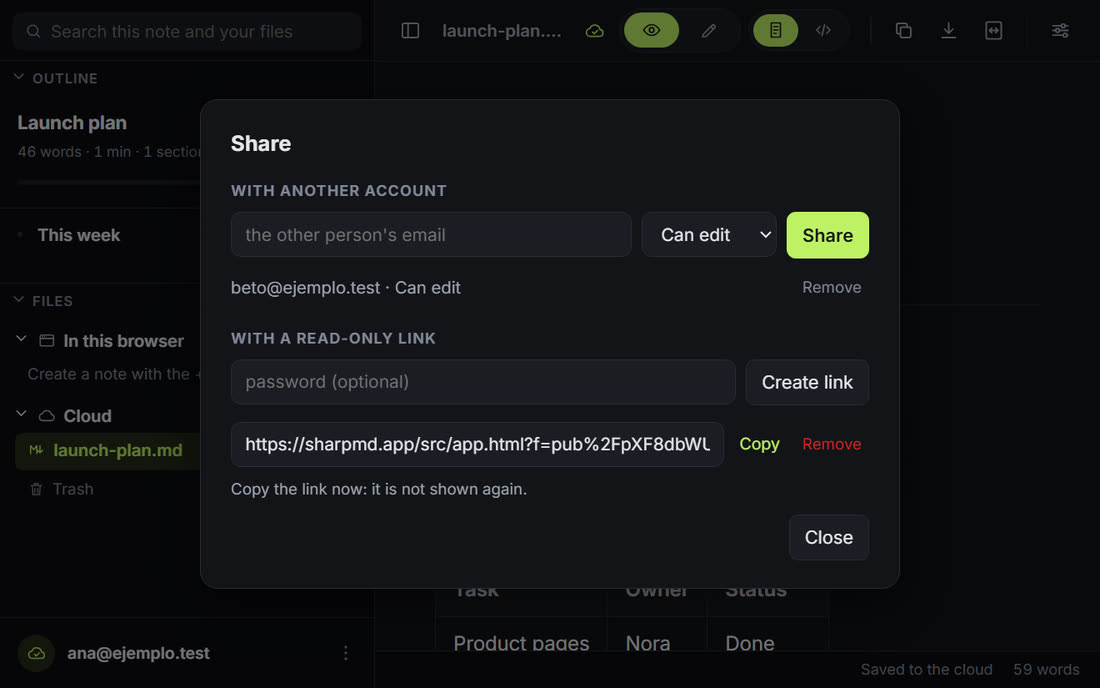Click the Cloud folder icon
This screenshot has height=688, width=1100.
(46, 416)
